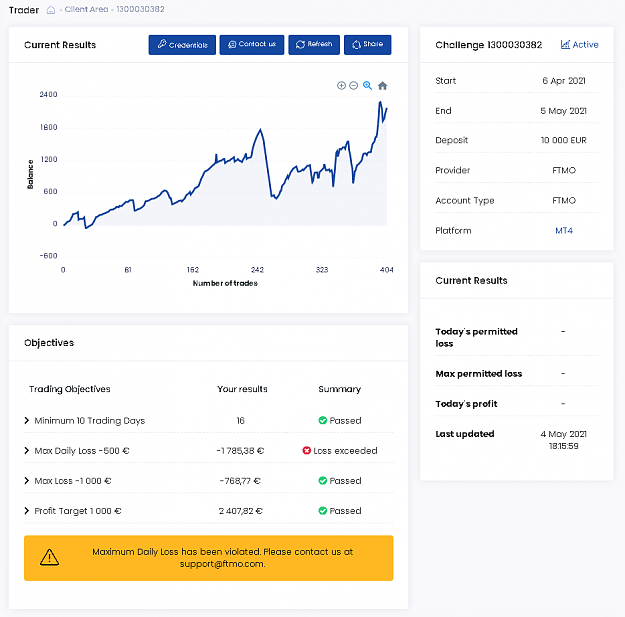The width and height of the screenshot is (625, 617).
Task: Click the balance curve peak on chart
Action: pos(380,102)
